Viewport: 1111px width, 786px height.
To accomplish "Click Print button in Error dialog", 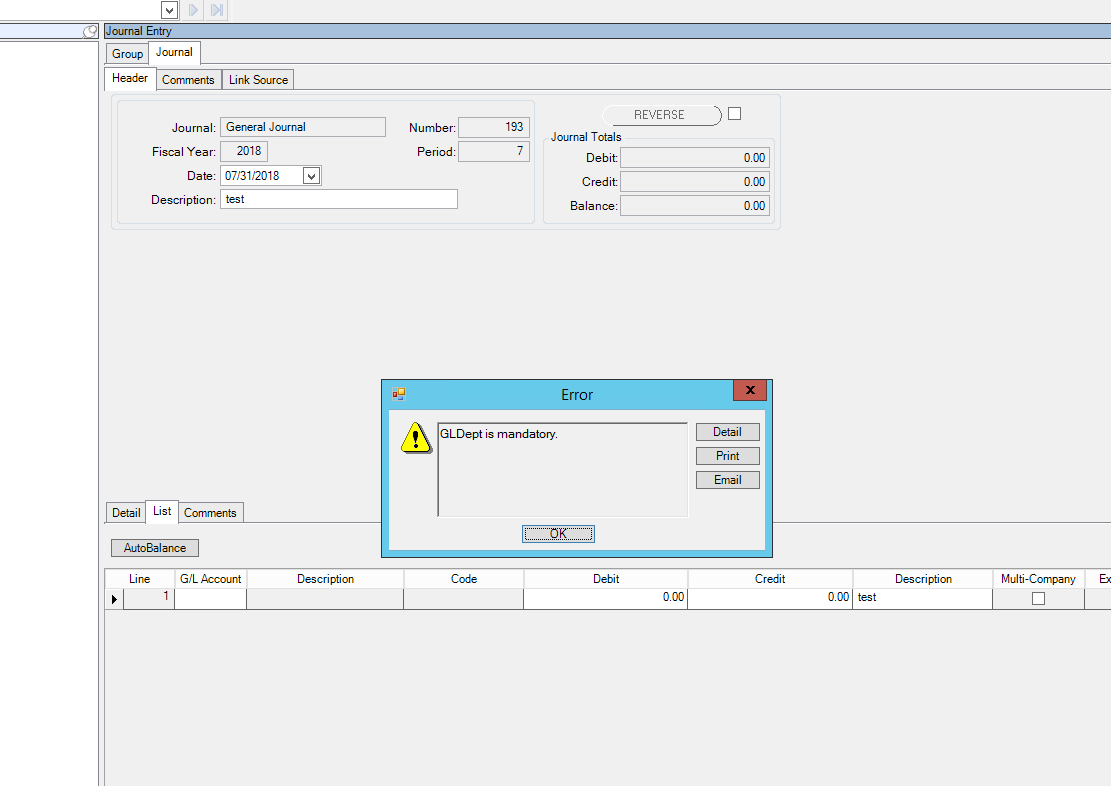I will (x=727, y=456).
